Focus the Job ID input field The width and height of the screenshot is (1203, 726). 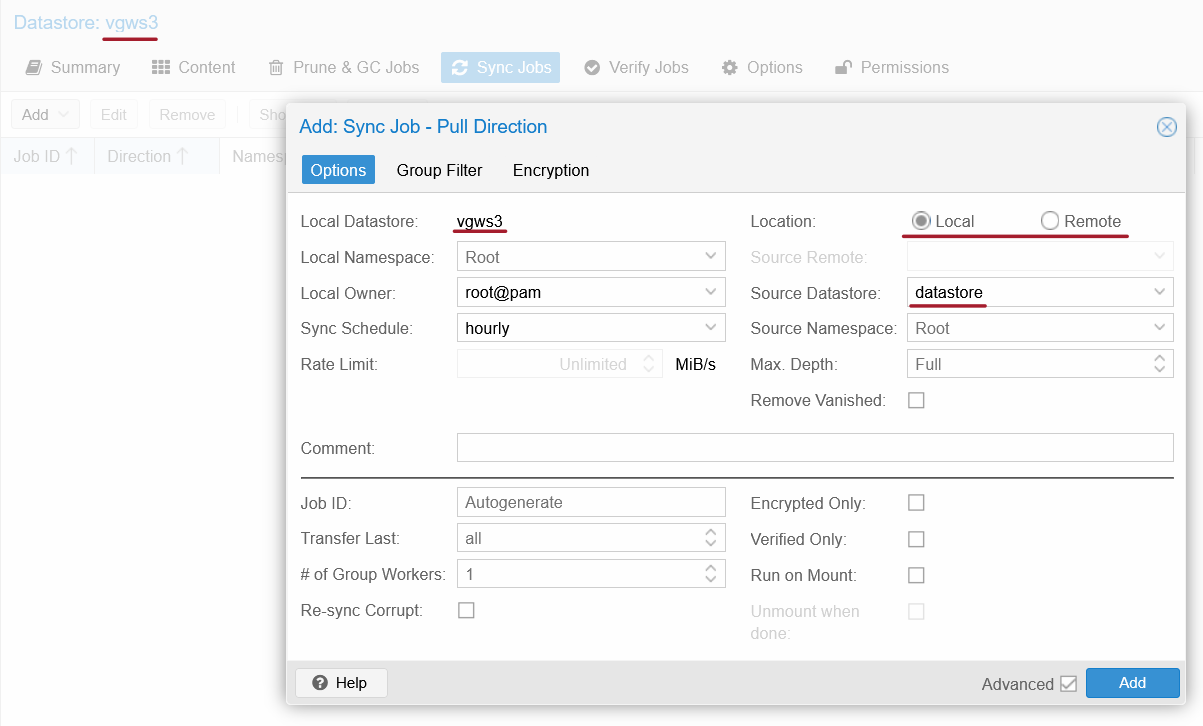[x=591, y=502]
